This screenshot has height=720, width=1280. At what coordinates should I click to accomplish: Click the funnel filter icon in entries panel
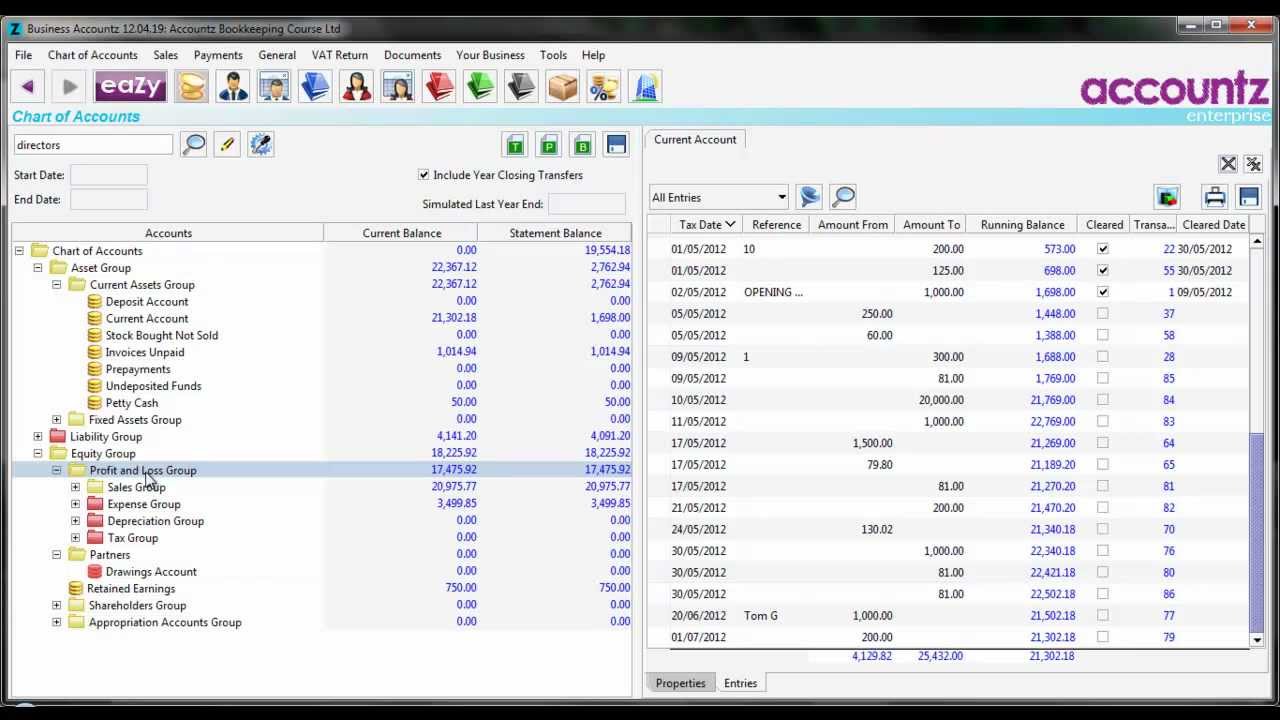[810, 197]
